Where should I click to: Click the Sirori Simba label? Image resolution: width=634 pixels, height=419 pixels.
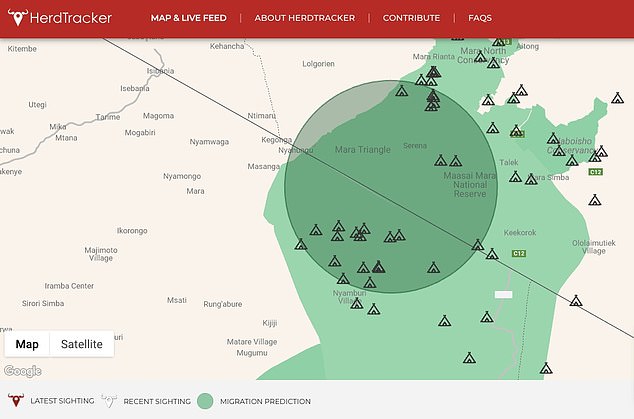pos(43,303)
